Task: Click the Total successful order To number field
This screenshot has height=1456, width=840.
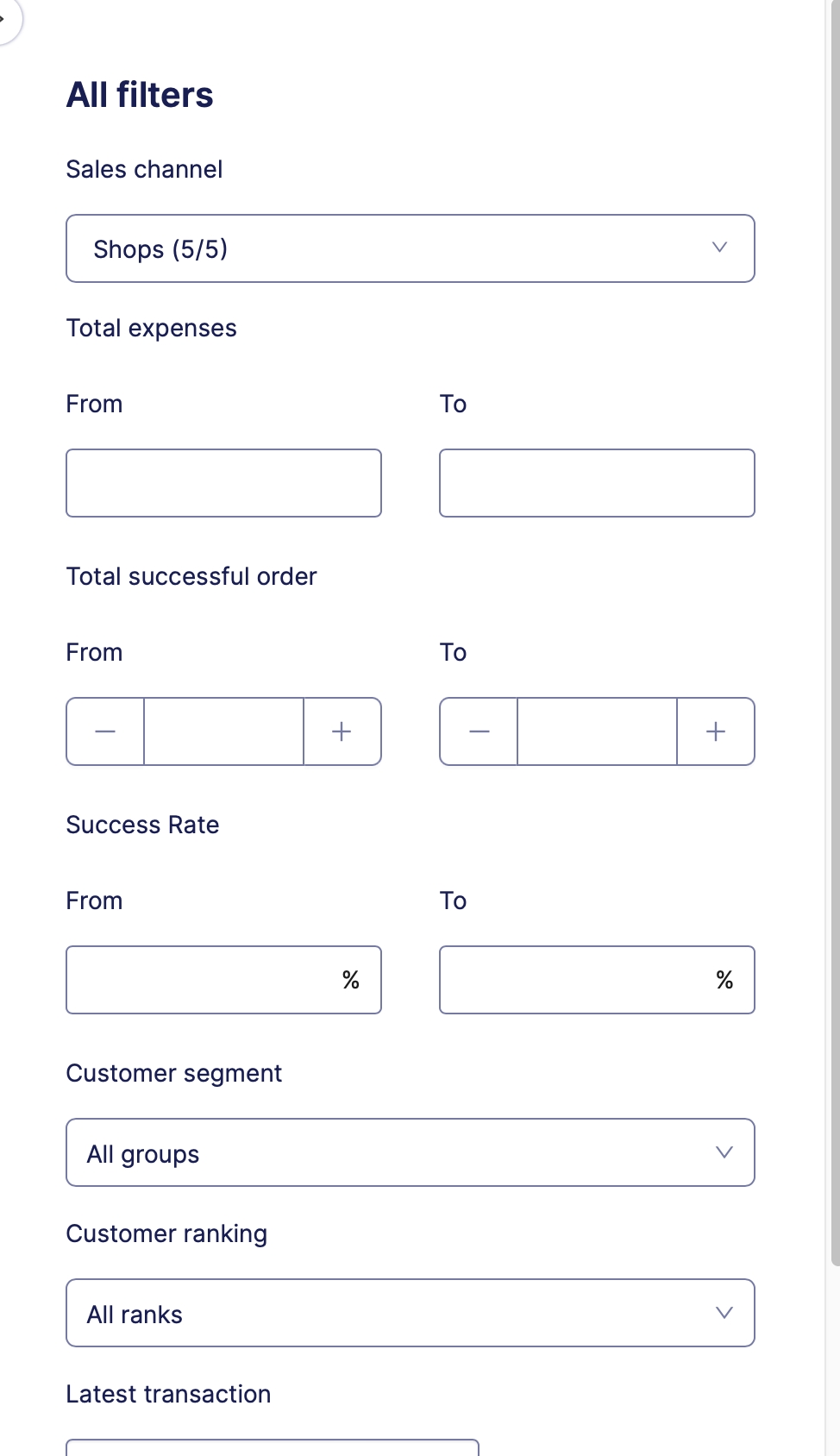Action: point(597,731)
